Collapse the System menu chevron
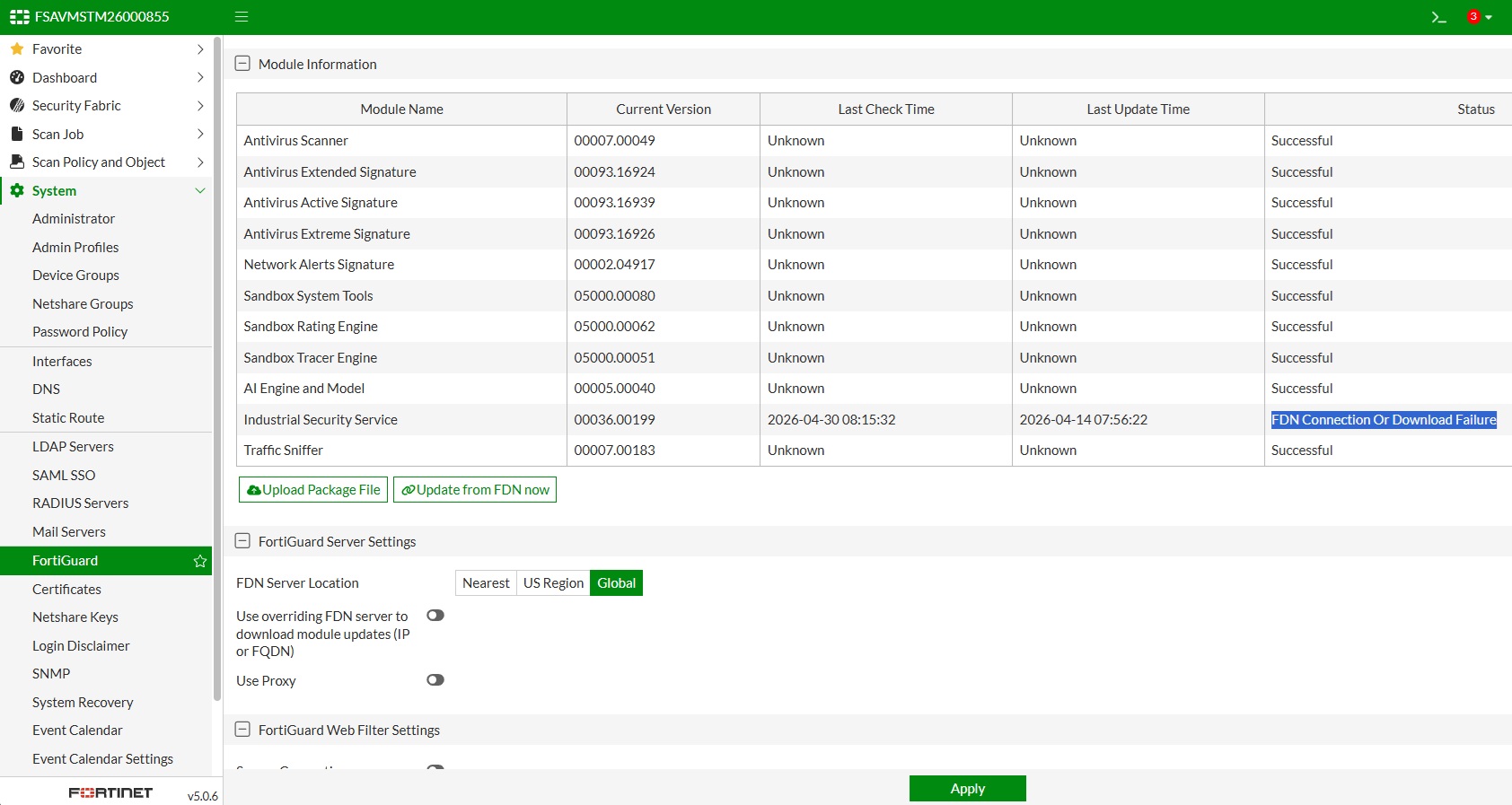 click(x=200, y=191)
